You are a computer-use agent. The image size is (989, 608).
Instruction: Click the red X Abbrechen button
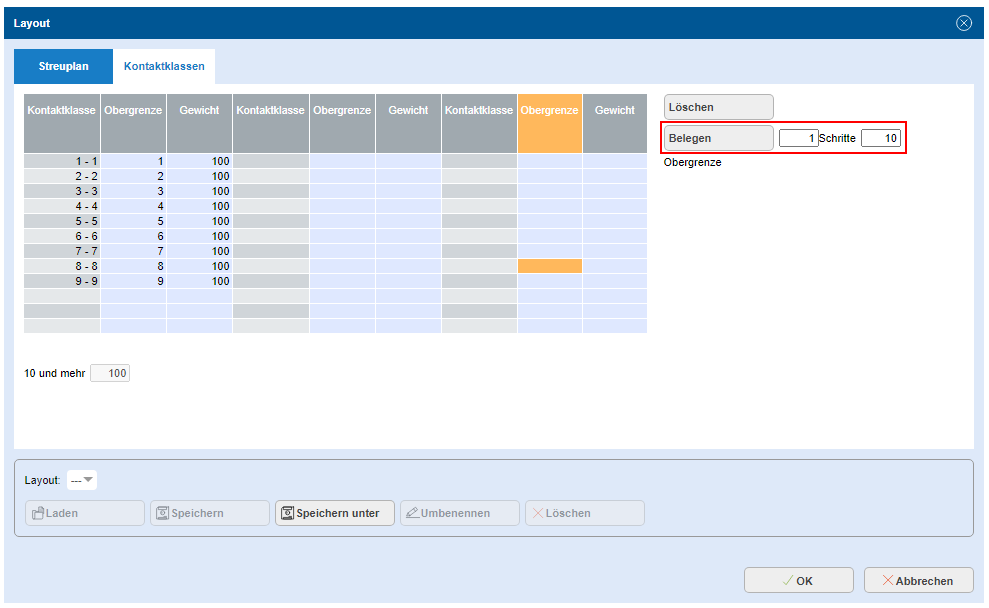click(x=921, y=580)
